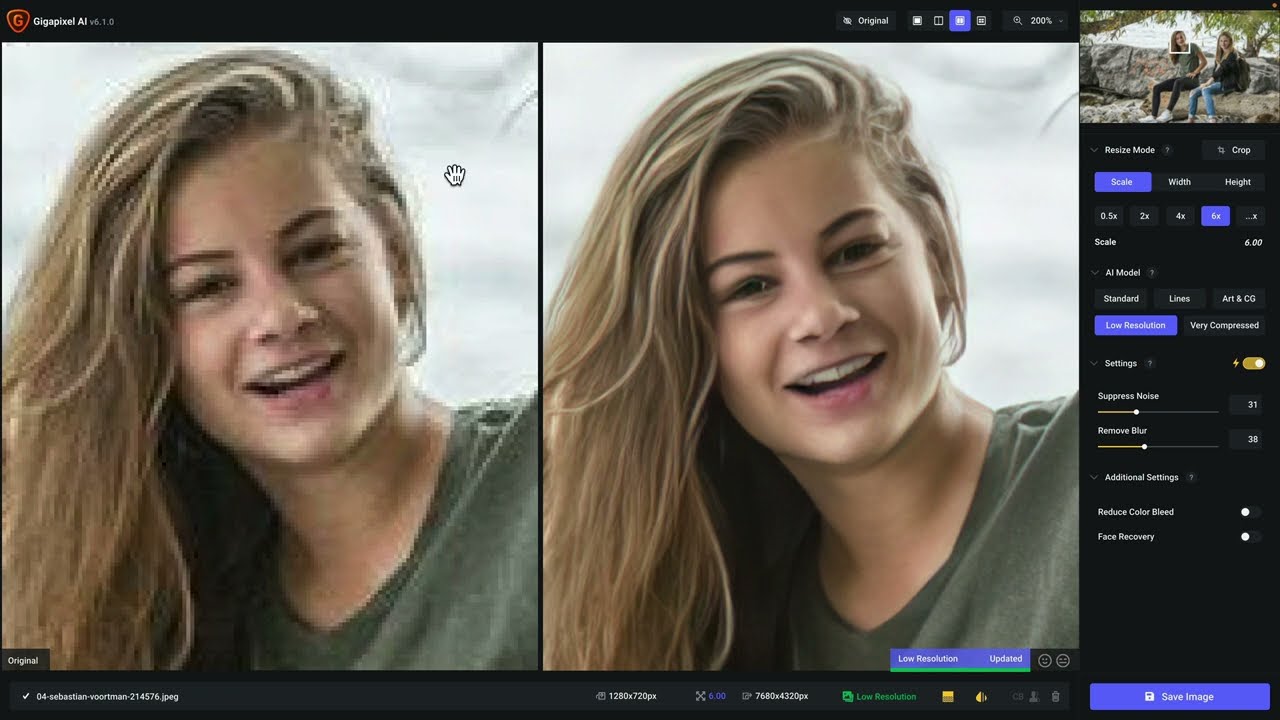Click the happy face feedback icon
The height and width of the screenshot is (720, 1280).
tap(1045, 660)
